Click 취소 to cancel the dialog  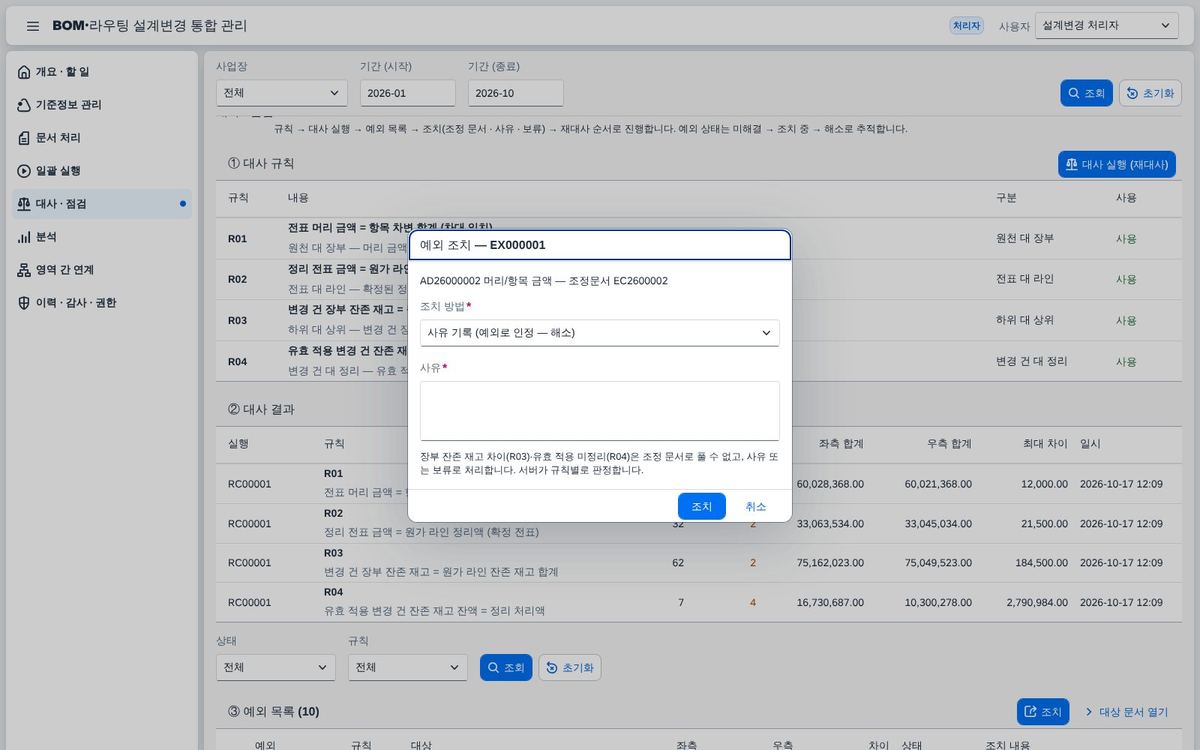click(756, 506)
